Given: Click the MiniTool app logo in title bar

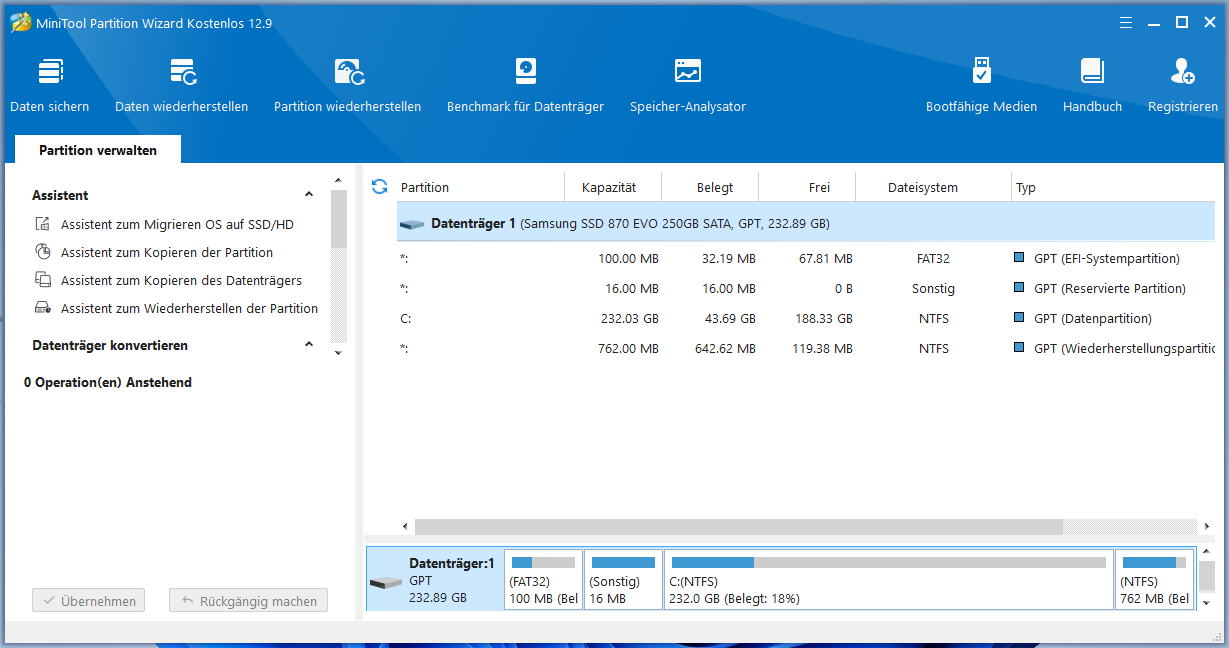Looking at the screenshot, I should pyautogui.click(x=21, y=22).
